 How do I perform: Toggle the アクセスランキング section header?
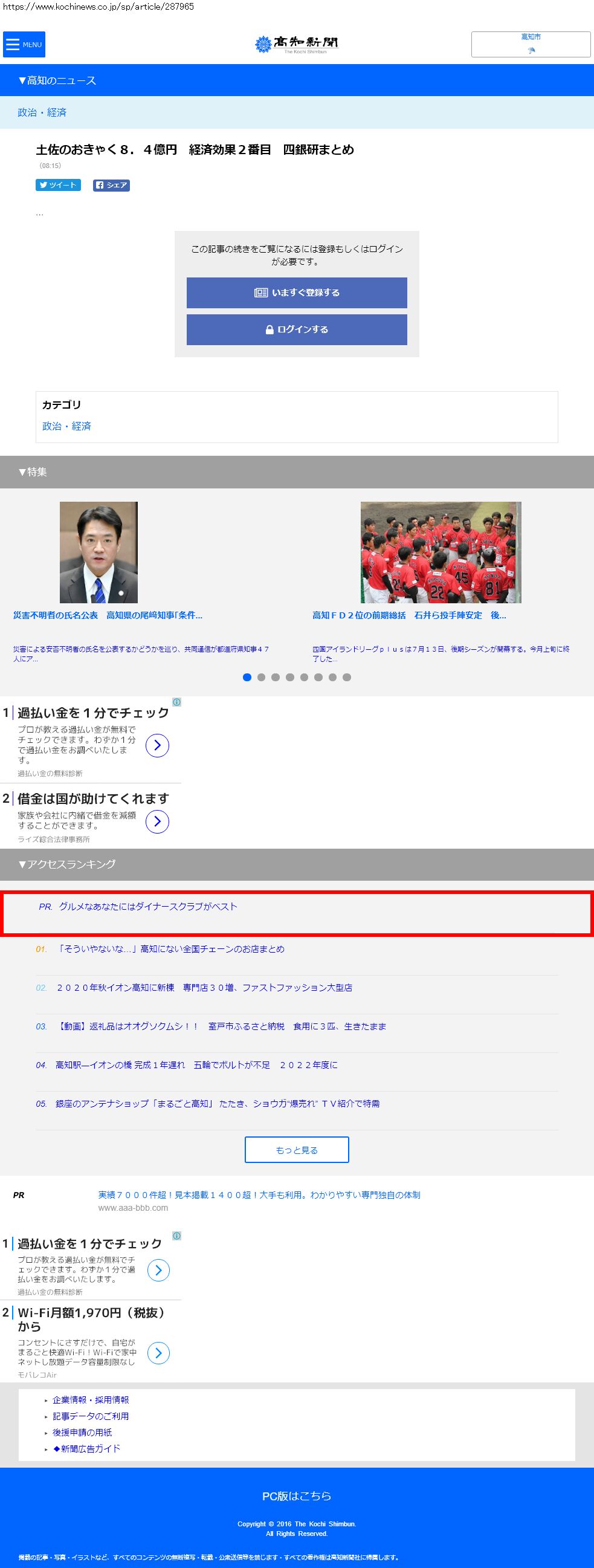[67, 864]
